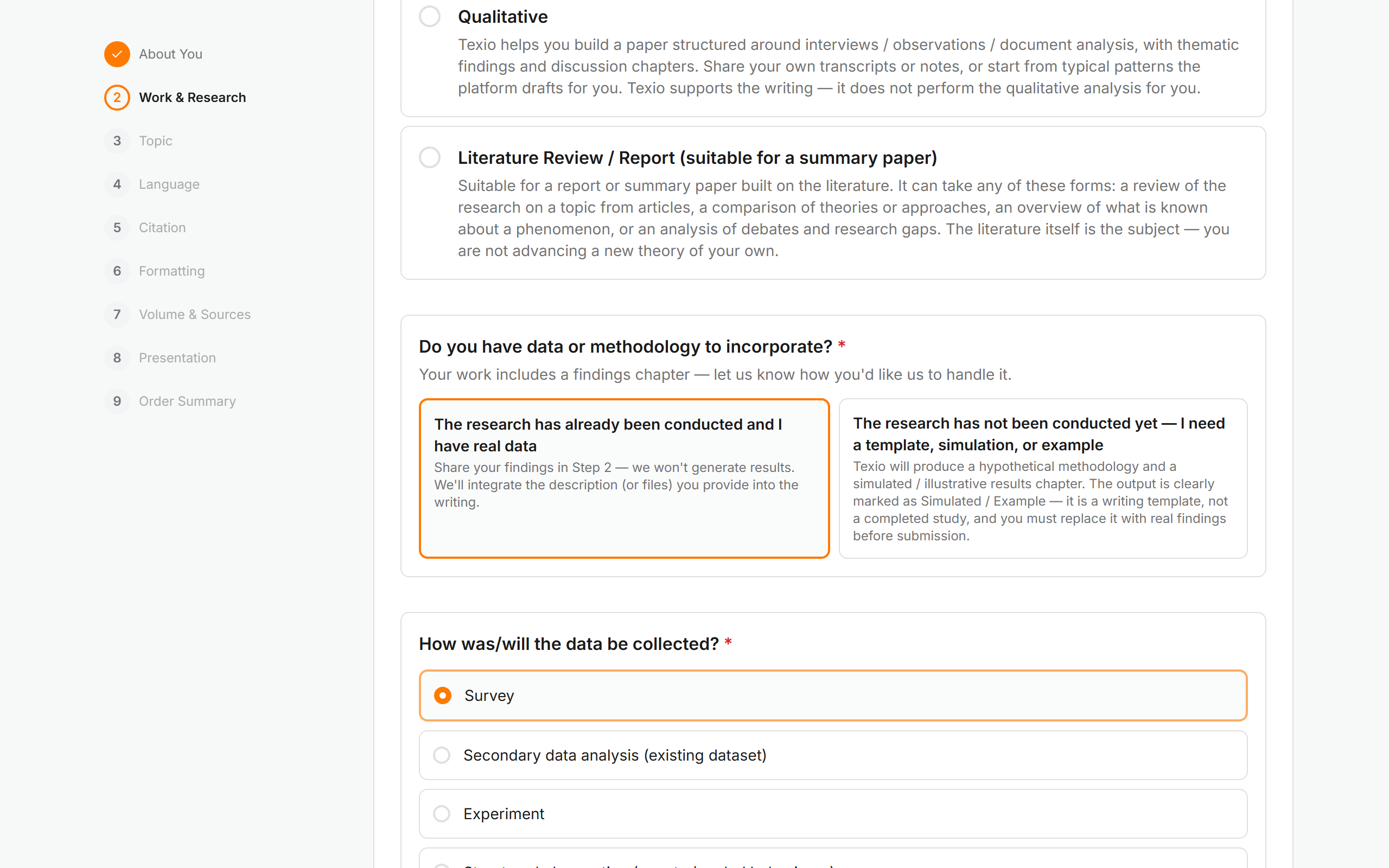This screenshot has height=868, width=1389.
Task: Click the step 8 number badge
Action: [x=117, y=358]
